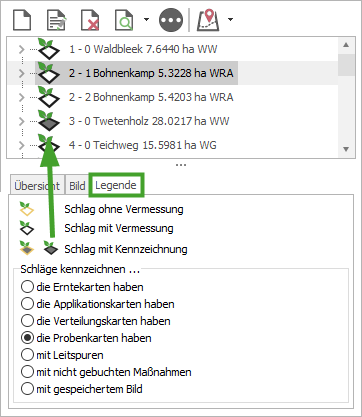
Task: Click the new blank document icon
Action: [22, 20]
